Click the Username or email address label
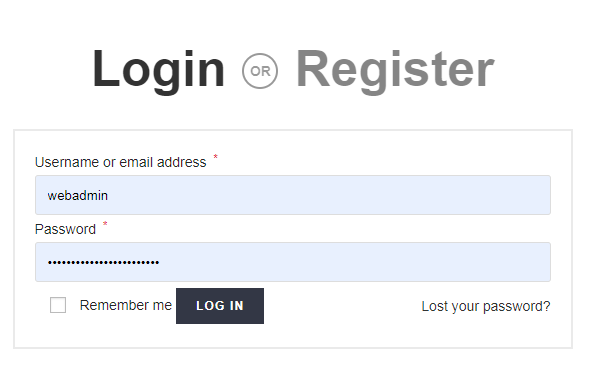Screen dimensions: 590x374 point(120,162)
